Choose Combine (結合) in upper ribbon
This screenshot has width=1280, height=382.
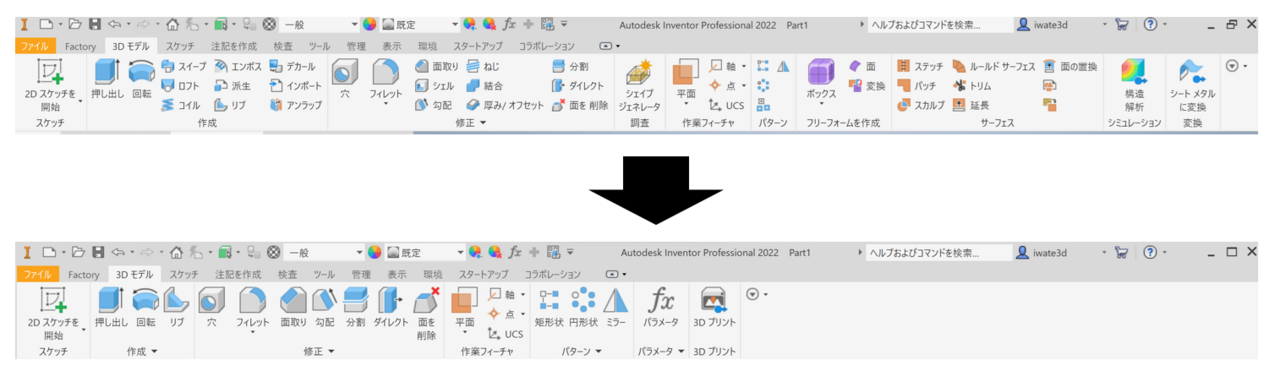[x=484, y=86]
